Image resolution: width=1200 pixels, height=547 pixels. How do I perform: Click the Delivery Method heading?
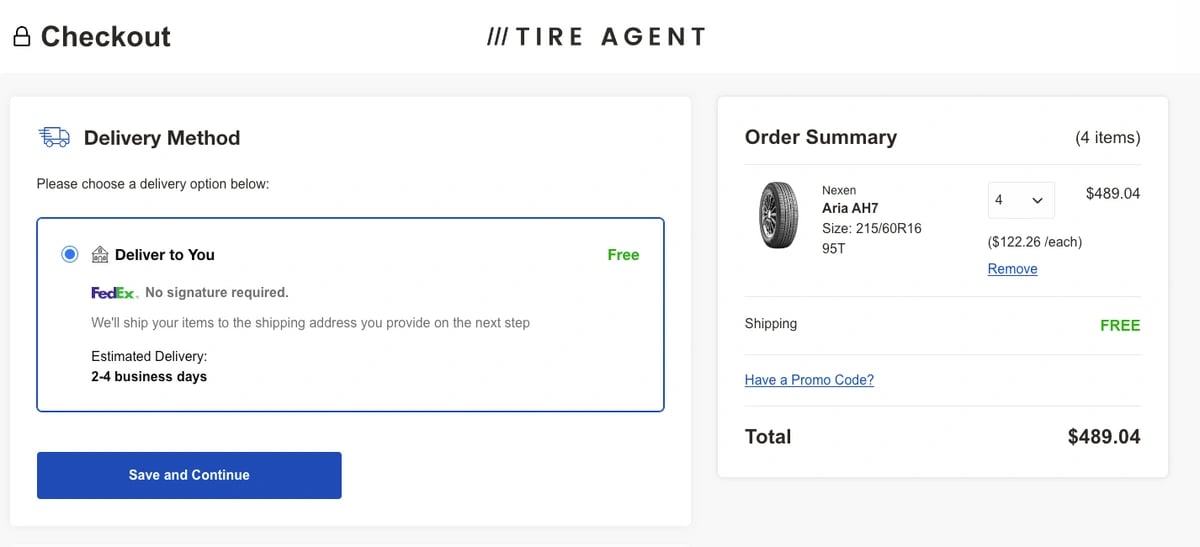(162, 138)
